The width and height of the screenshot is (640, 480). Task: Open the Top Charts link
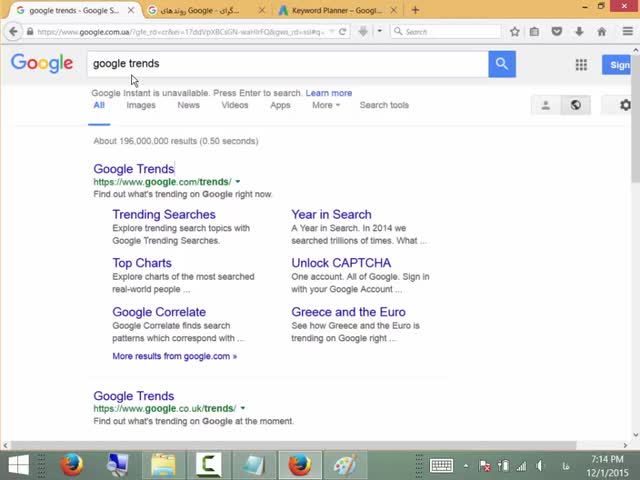142,263
